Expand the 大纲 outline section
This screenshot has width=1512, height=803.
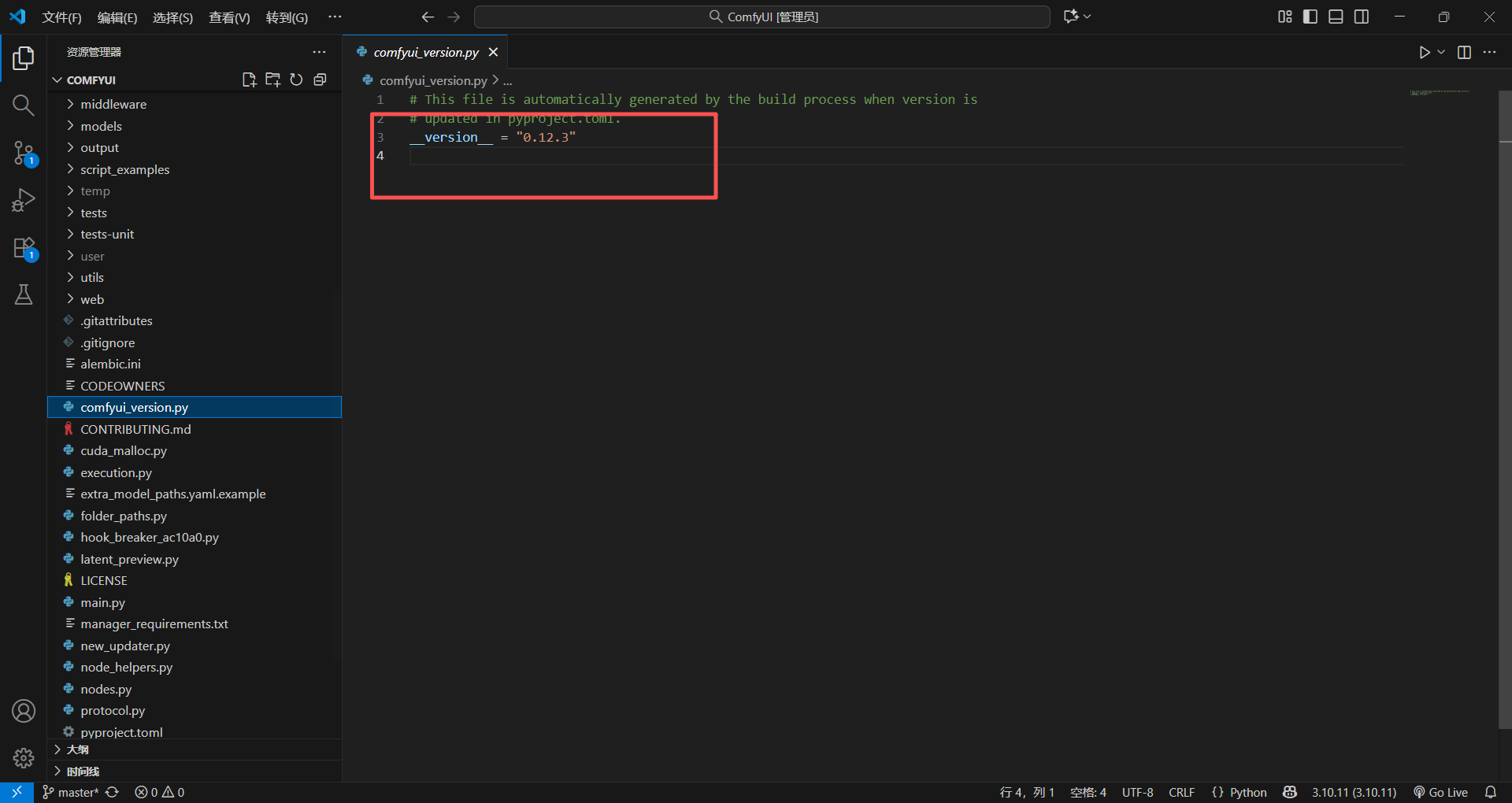tap(195, 749)
